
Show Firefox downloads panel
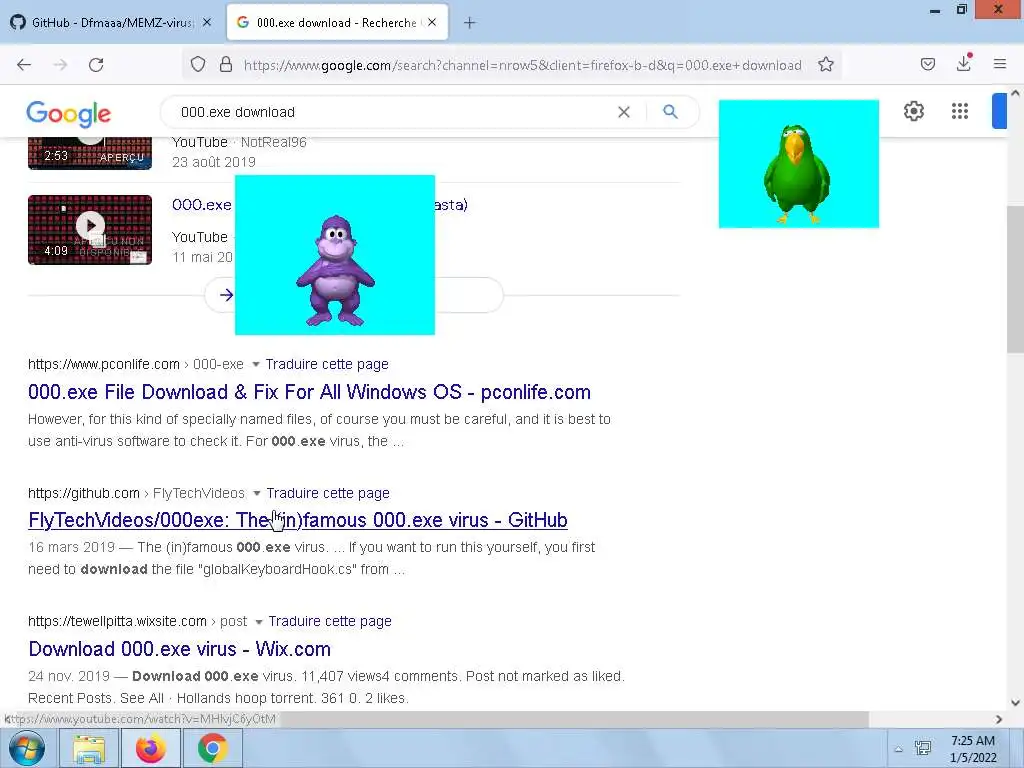tap(963, 63)
